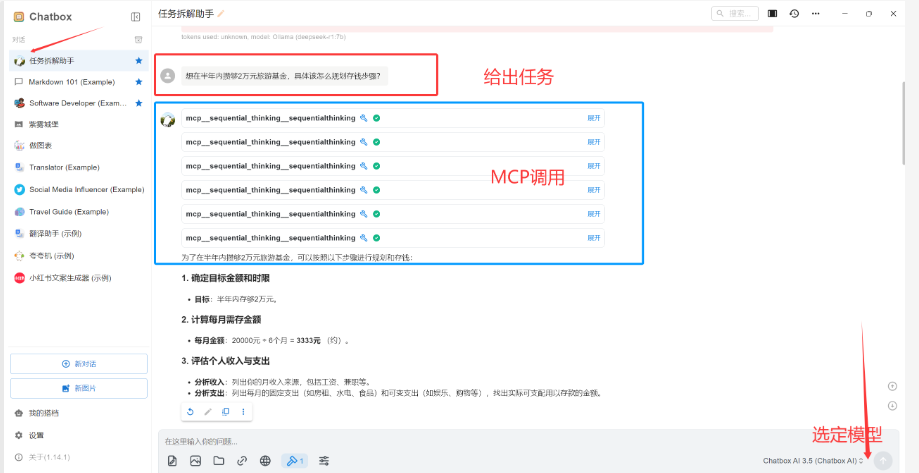Viewport: 919px width, 473px height.
Task: Open the history clock icon in header
Action: point(794,13)
